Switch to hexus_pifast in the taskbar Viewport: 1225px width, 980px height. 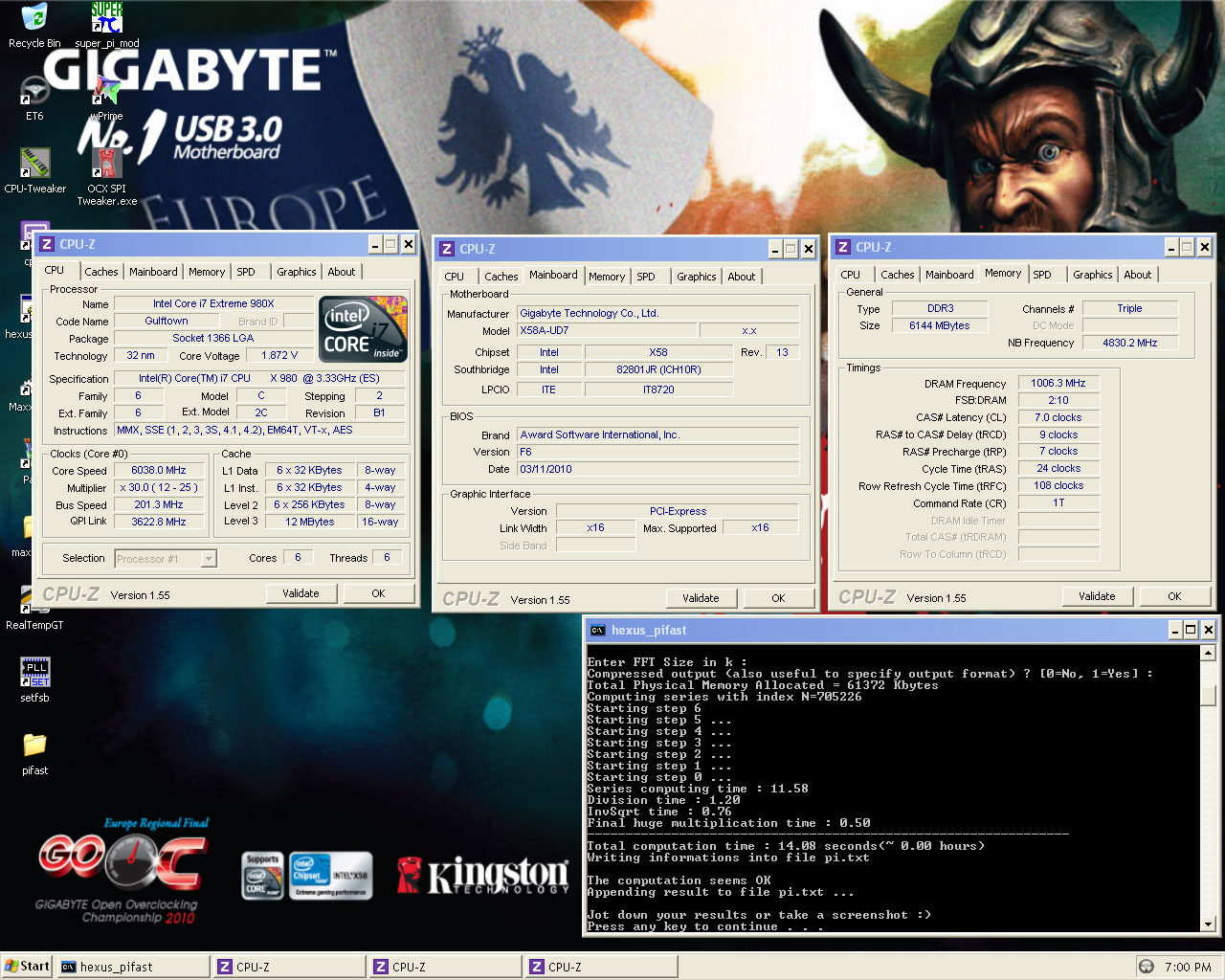pyautogui.click(x=132, y=967)
